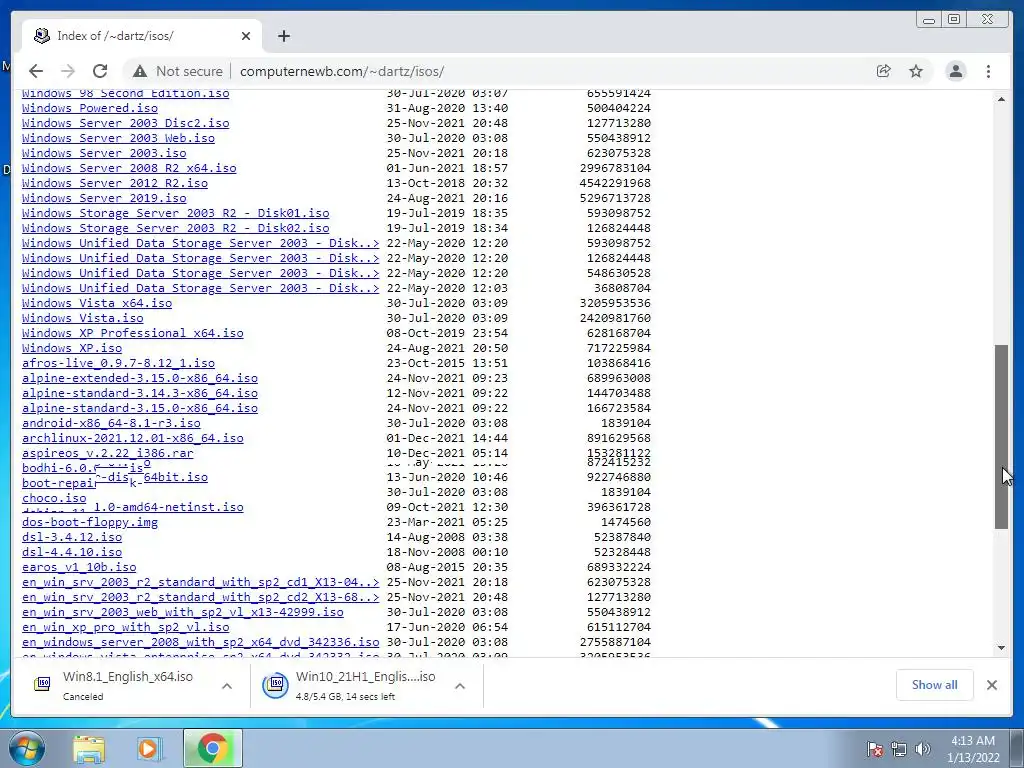Expand options for Win10_21H1 download
The height and width of the screenshot is (768, 1024).
click(460, 686)
